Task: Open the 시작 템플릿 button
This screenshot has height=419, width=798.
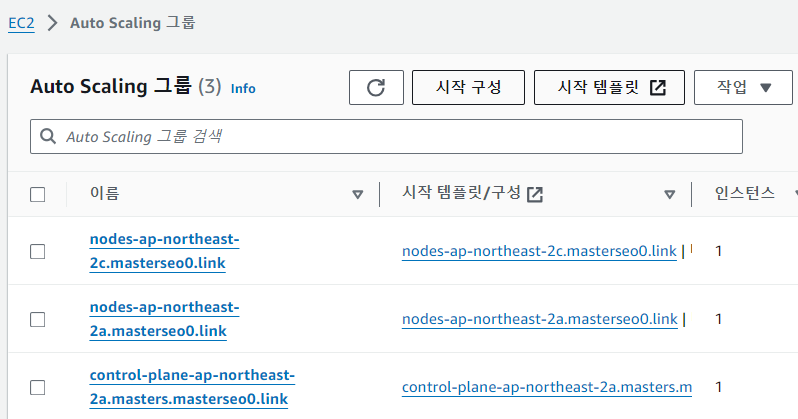Action: (609, 88)
